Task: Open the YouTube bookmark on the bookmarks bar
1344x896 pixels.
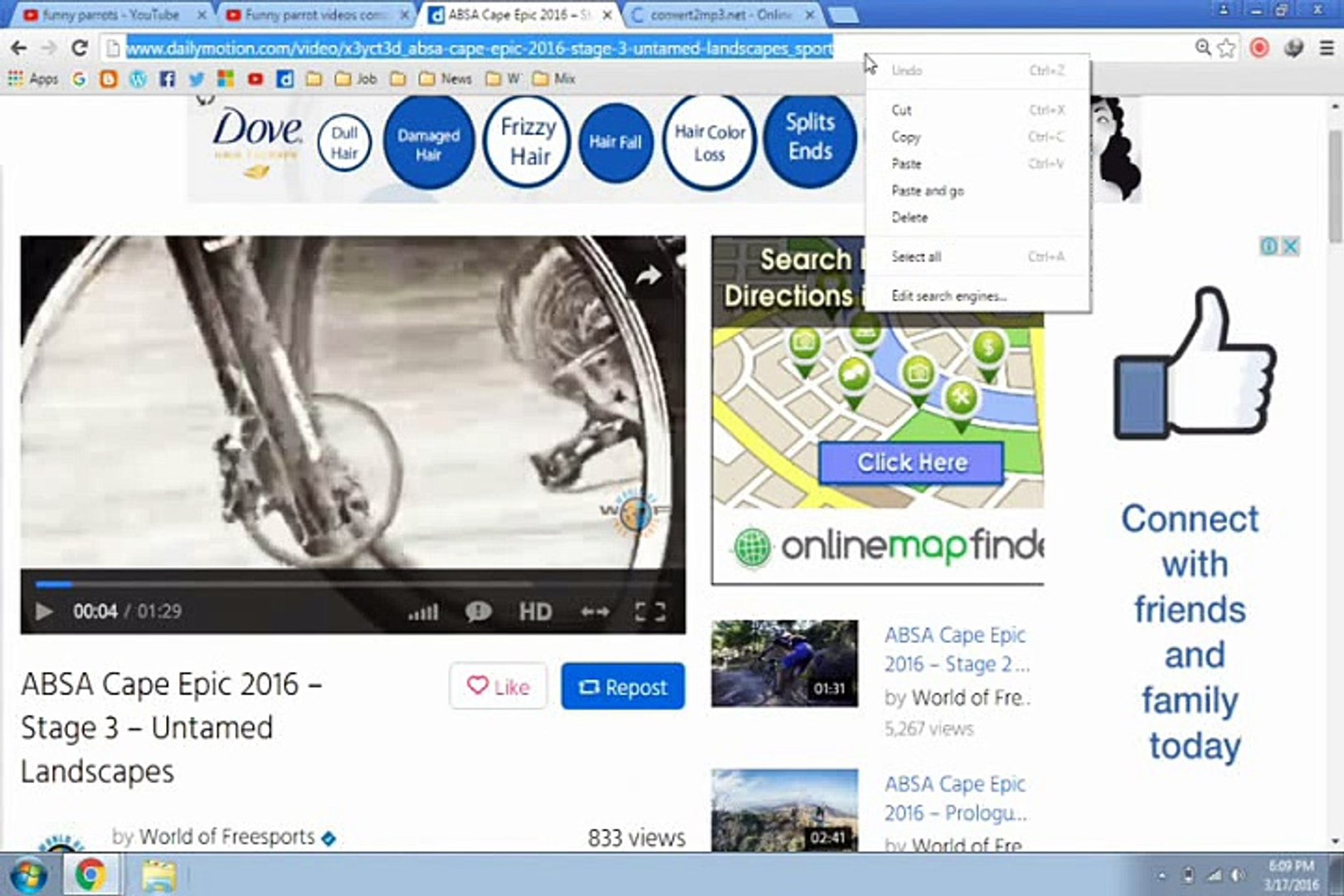Action: coord(256,79)
